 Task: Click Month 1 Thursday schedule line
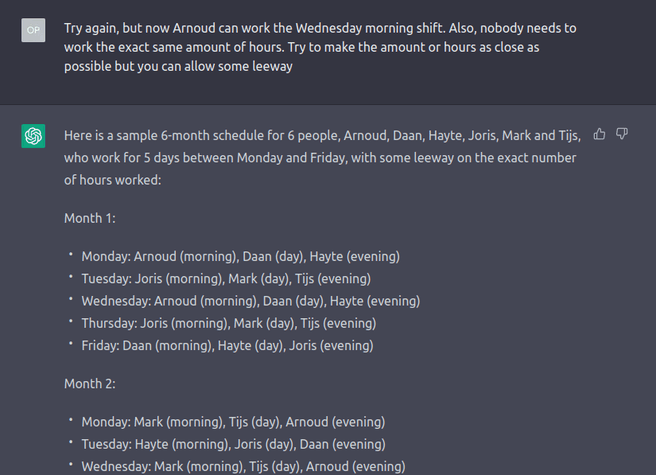229,323
